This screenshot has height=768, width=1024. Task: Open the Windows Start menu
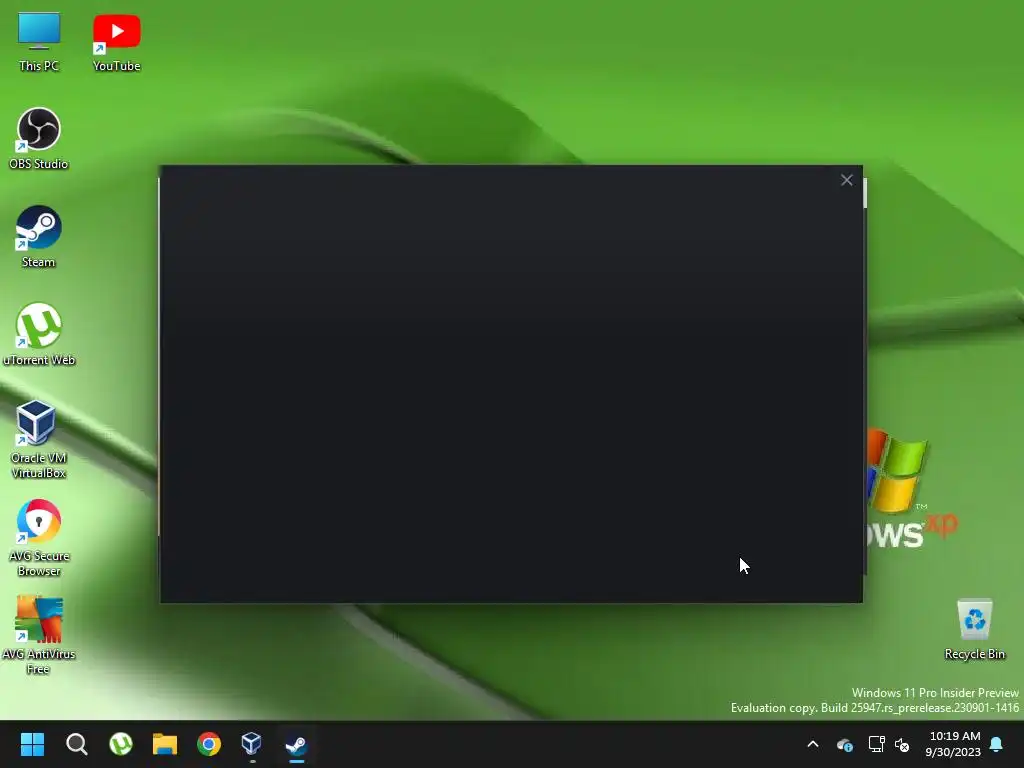click(x=32, y=744)
